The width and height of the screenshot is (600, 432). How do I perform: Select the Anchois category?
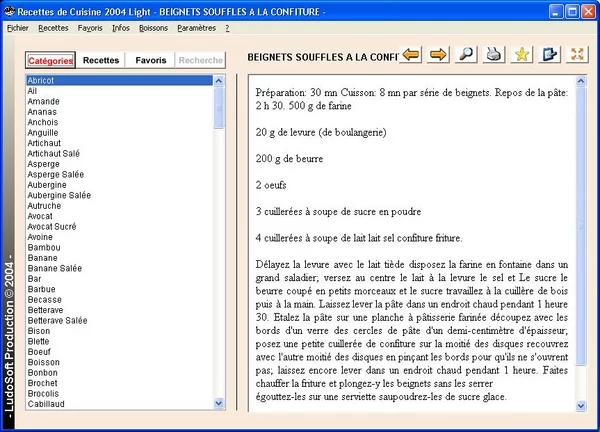point(119,122)
